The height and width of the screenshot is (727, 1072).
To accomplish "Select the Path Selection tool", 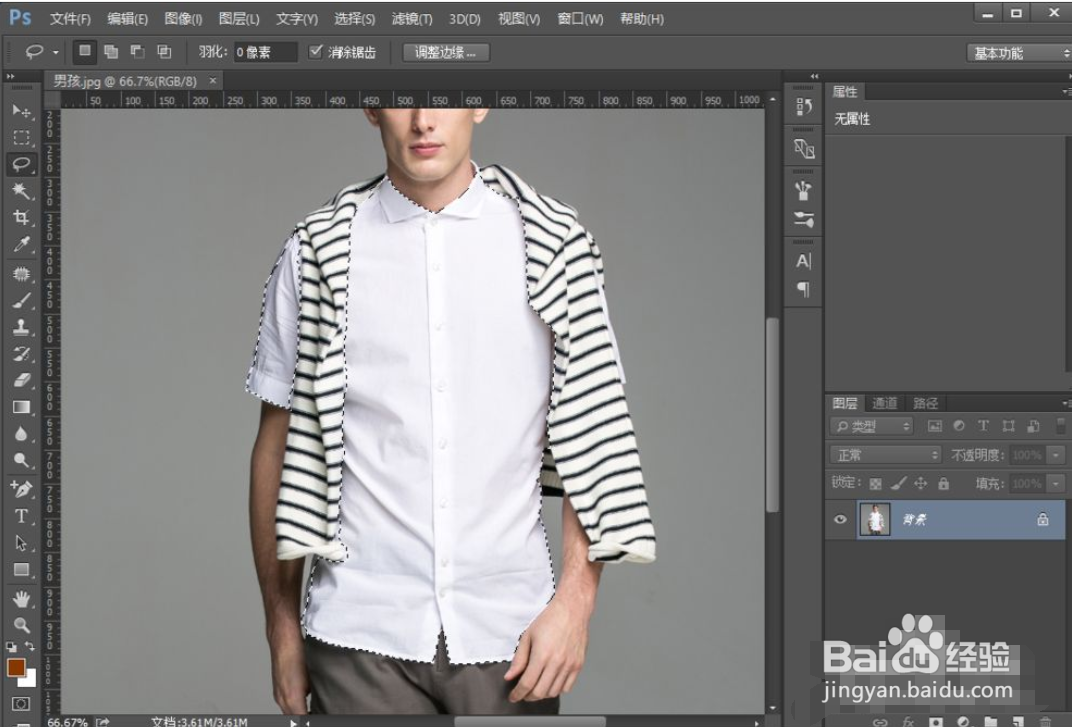I will point(21,543).
